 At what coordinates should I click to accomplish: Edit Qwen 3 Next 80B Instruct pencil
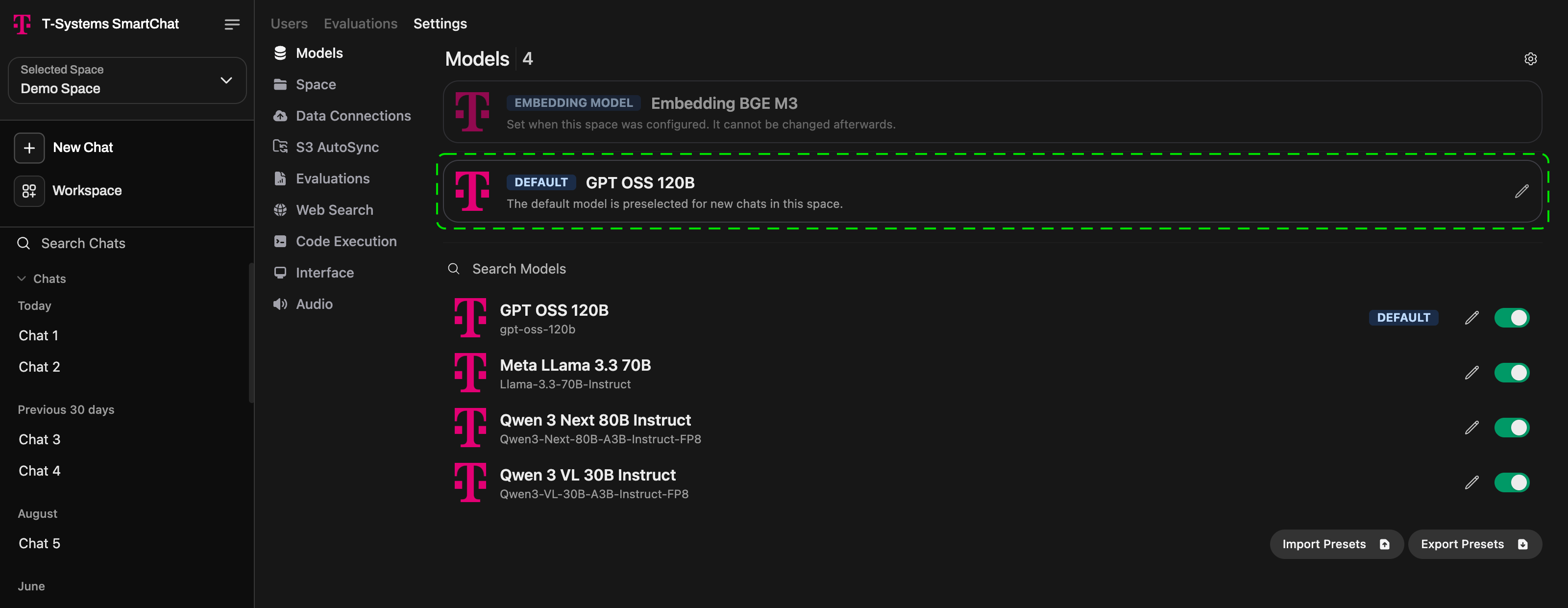[x=1472, y=428]
